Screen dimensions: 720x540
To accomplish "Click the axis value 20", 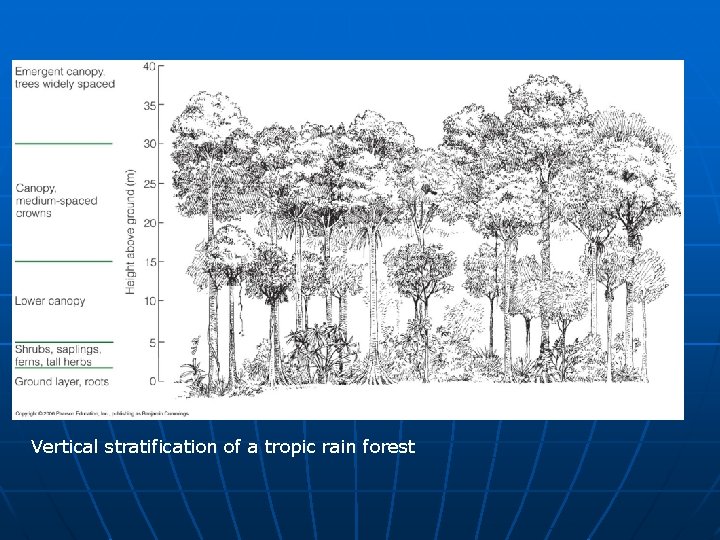I will (149, 223).
